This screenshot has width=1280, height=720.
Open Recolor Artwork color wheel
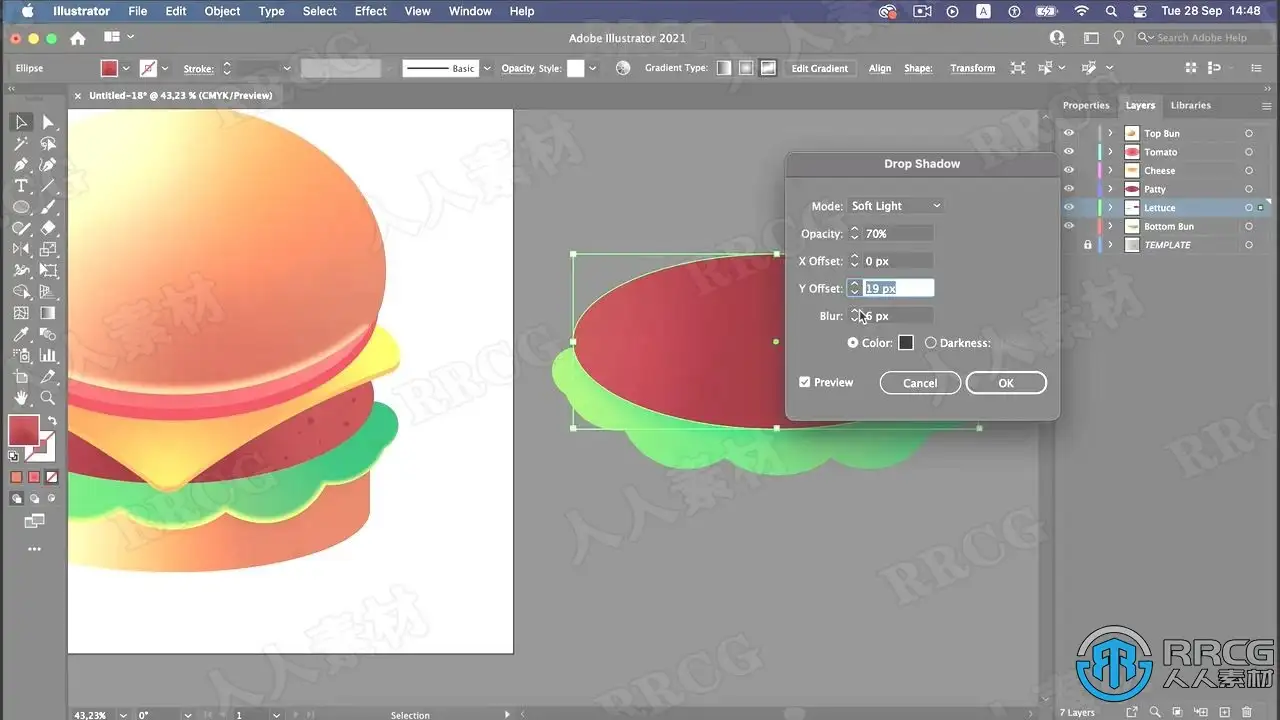623,68
